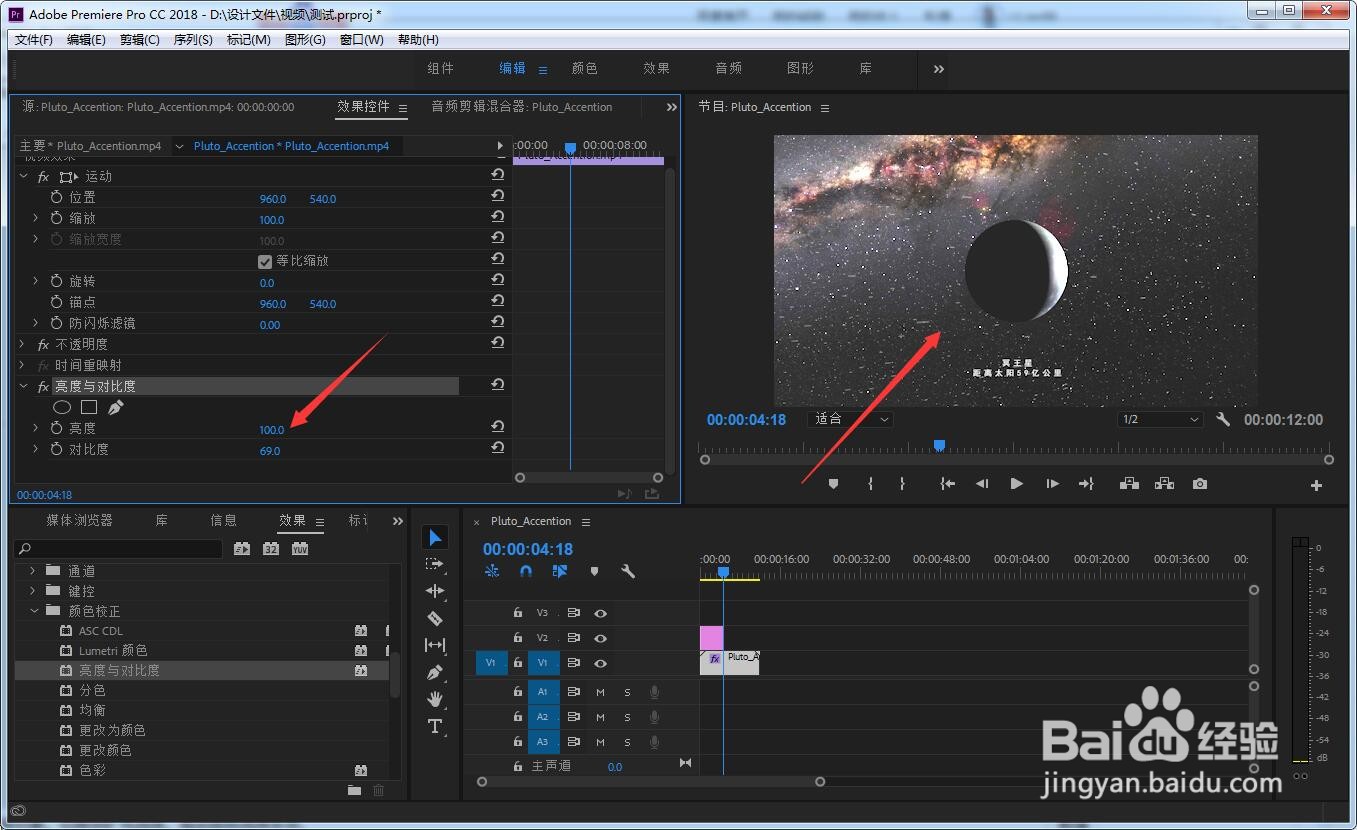Select the Type tool
This screenshot has width=1357, height=830.
(x=435, y=726)
